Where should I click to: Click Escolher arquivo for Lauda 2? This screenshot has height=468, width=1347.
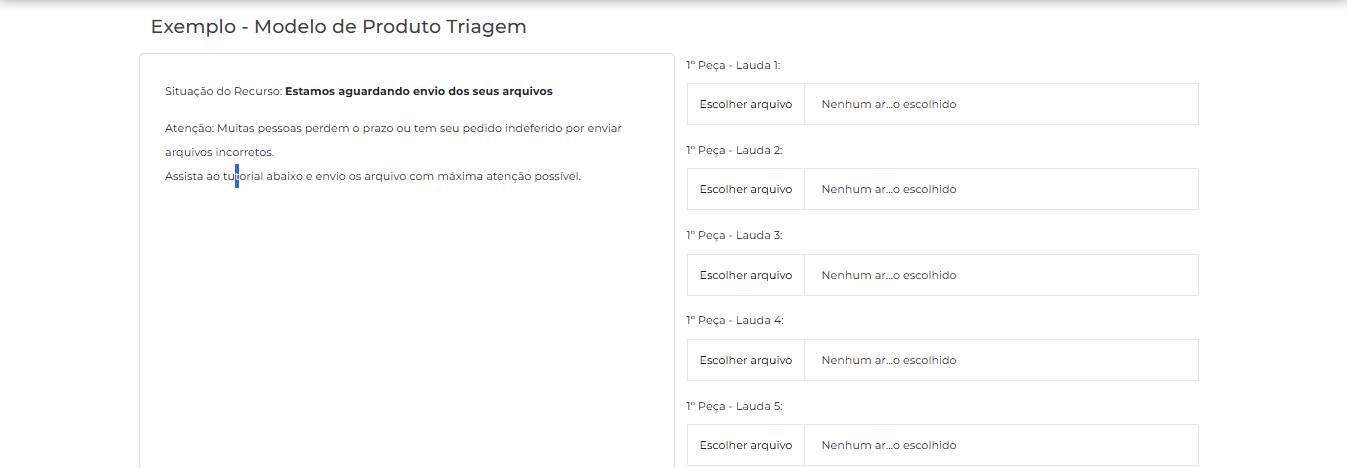coord(746,189)
